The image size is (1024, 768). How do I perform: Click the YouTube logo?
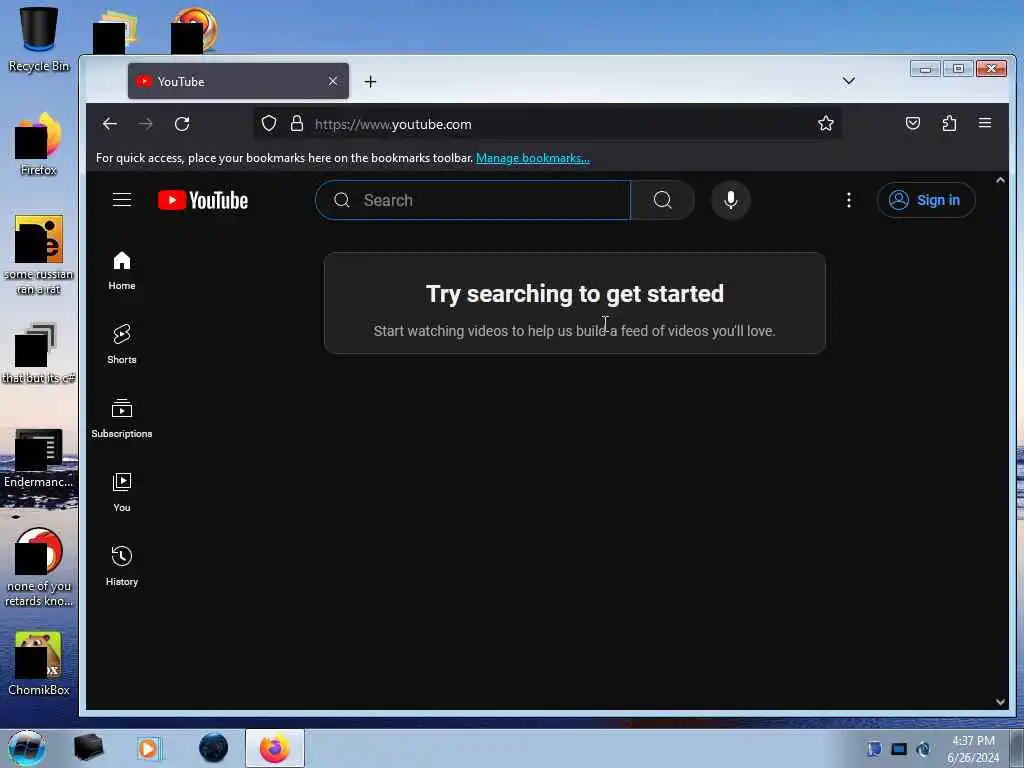pos(202,200)
